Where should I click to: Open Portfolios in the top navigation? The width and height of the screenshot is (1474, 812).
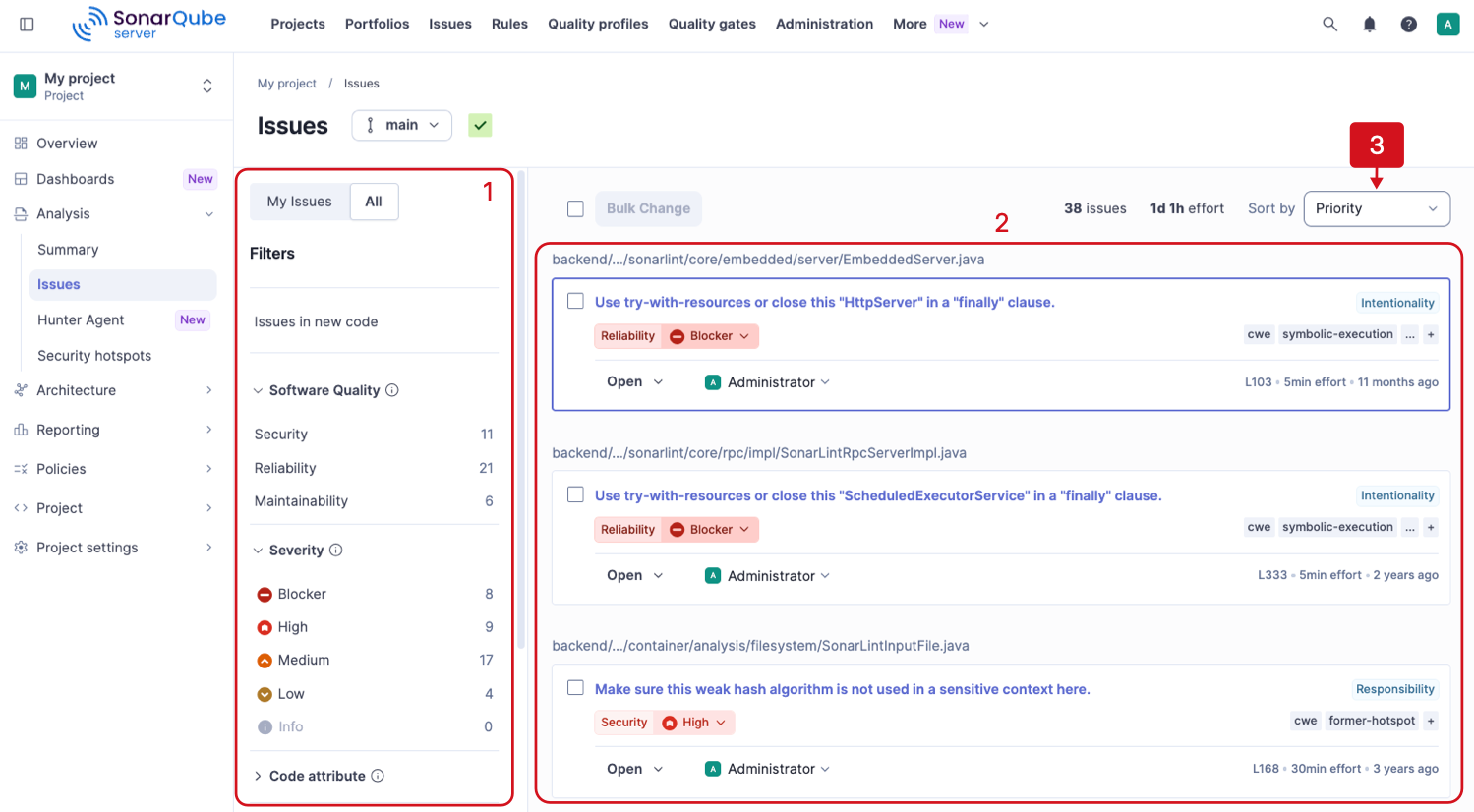pyautogui.click(x=377, y=24)
